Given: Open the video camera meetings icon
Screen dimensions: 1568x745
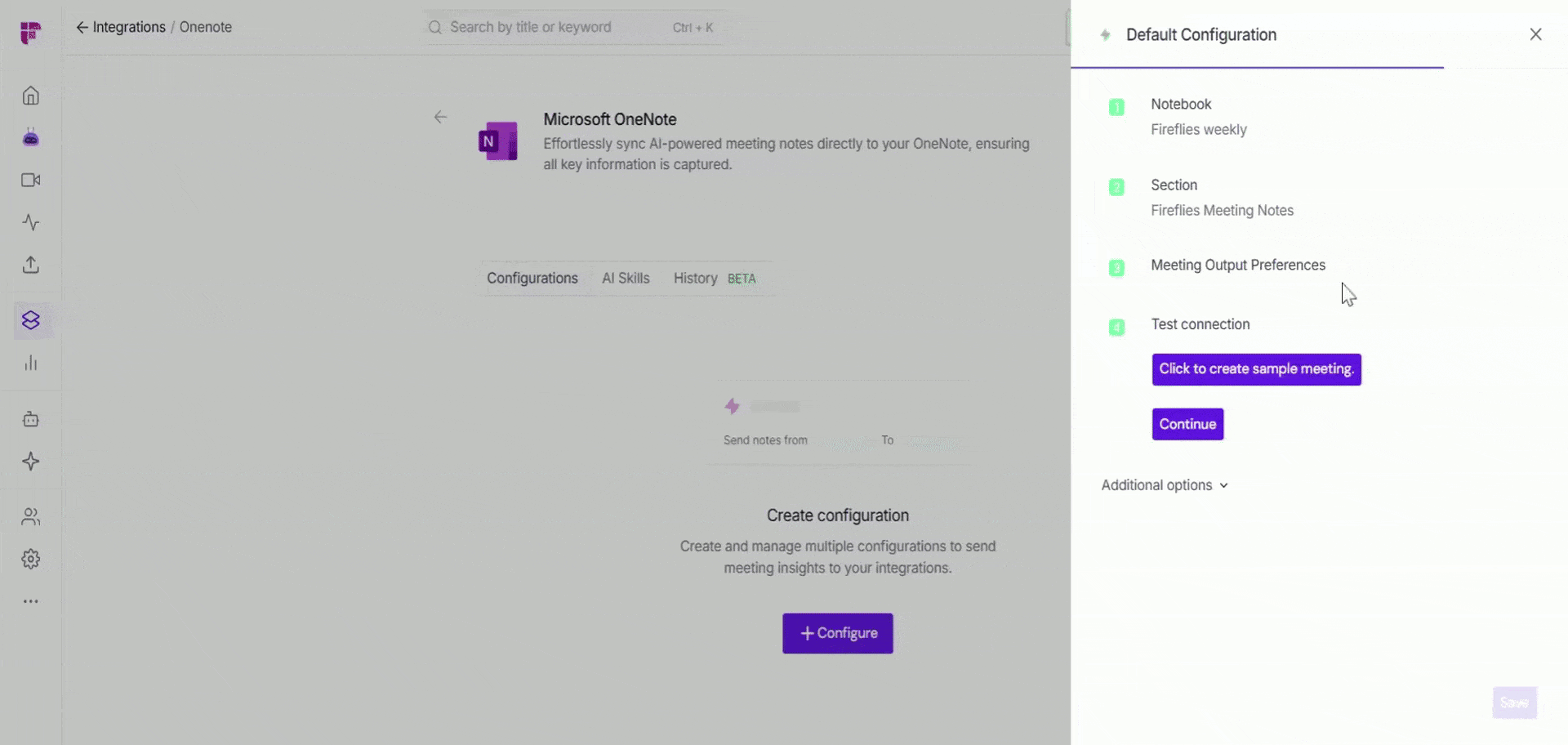Looking at the screenshot, I should coord(30,180).
